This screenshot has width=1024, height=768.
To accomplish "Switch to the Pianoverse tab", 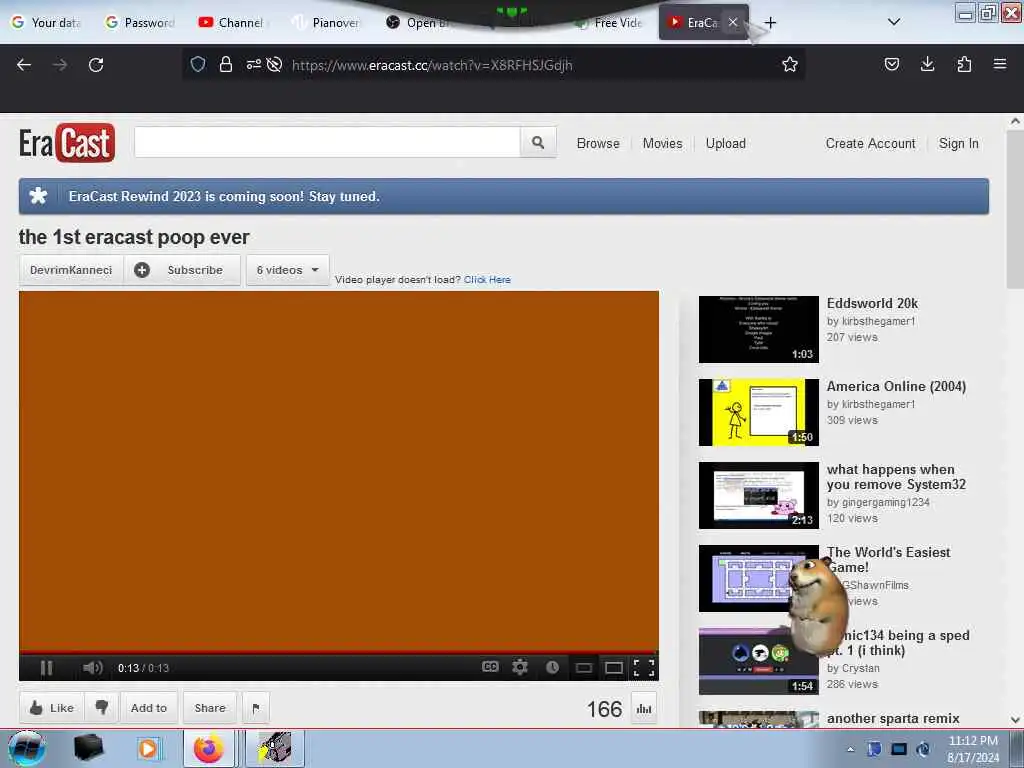I will click(327, 23).
